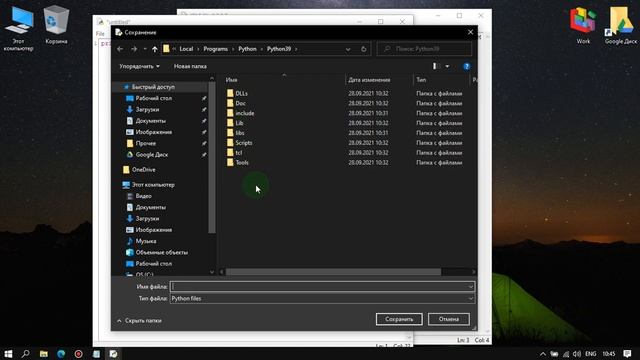Open the Имя файла dropdown arrow

point(471,287)
